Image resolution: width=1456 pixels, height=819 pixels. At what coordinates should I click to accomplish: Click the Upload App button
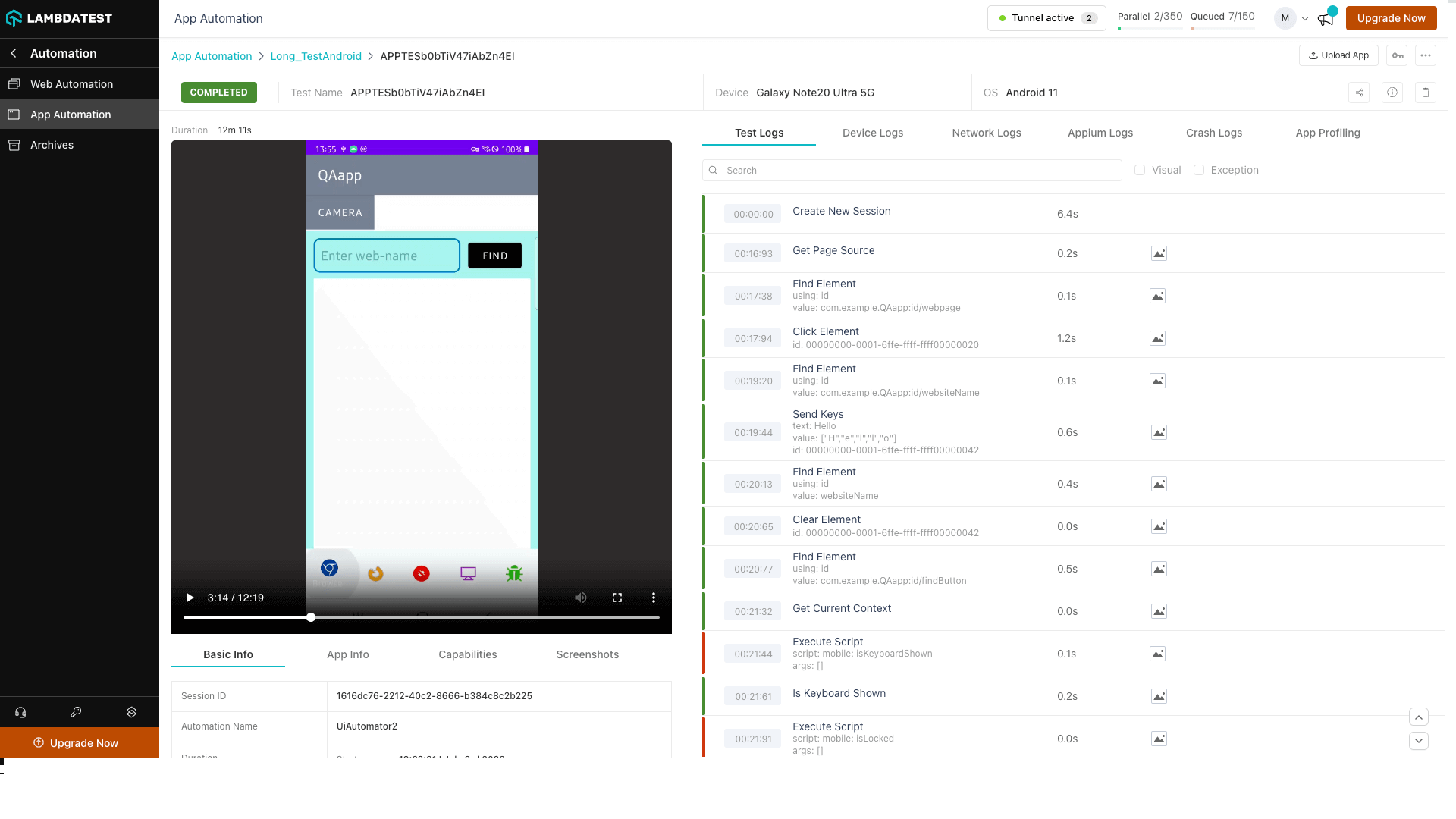pyautogui.click(x=1338, y=55)
